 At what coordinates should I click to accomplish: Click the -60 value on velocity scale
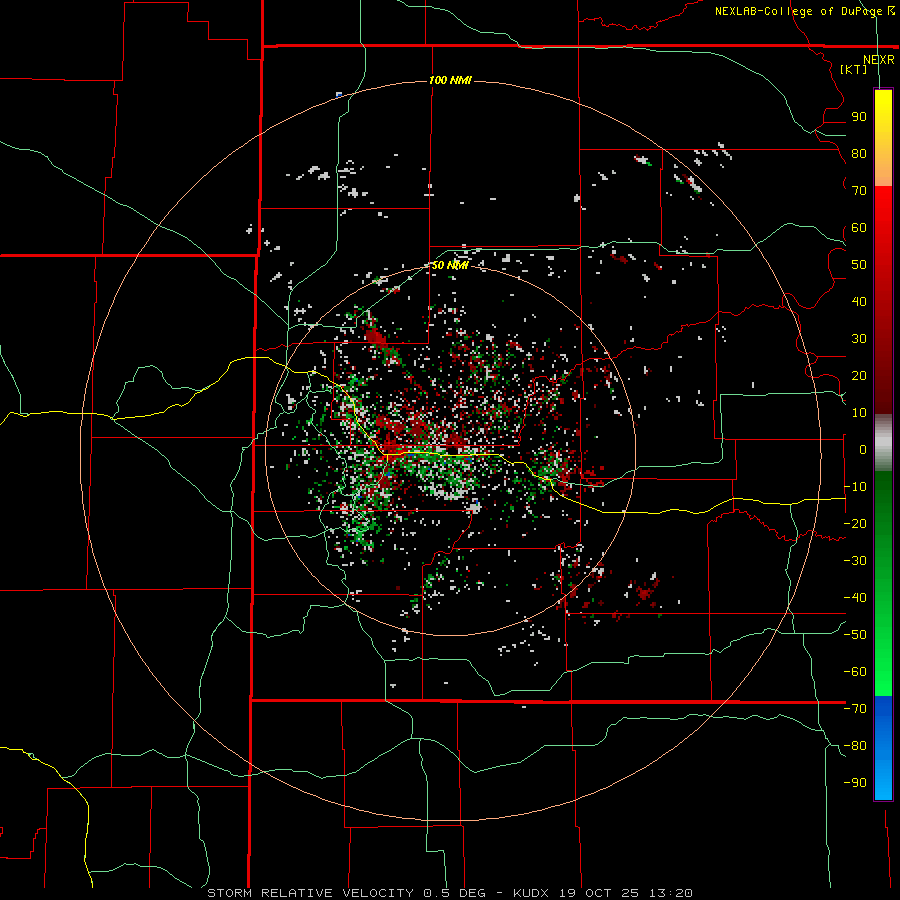855,672
